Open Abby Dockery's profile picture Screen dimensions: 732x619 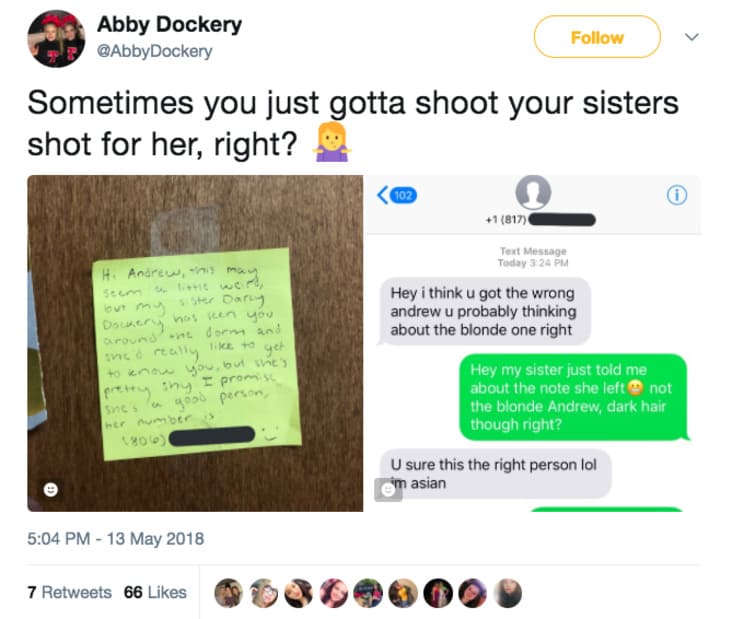(x=56, y=39)
